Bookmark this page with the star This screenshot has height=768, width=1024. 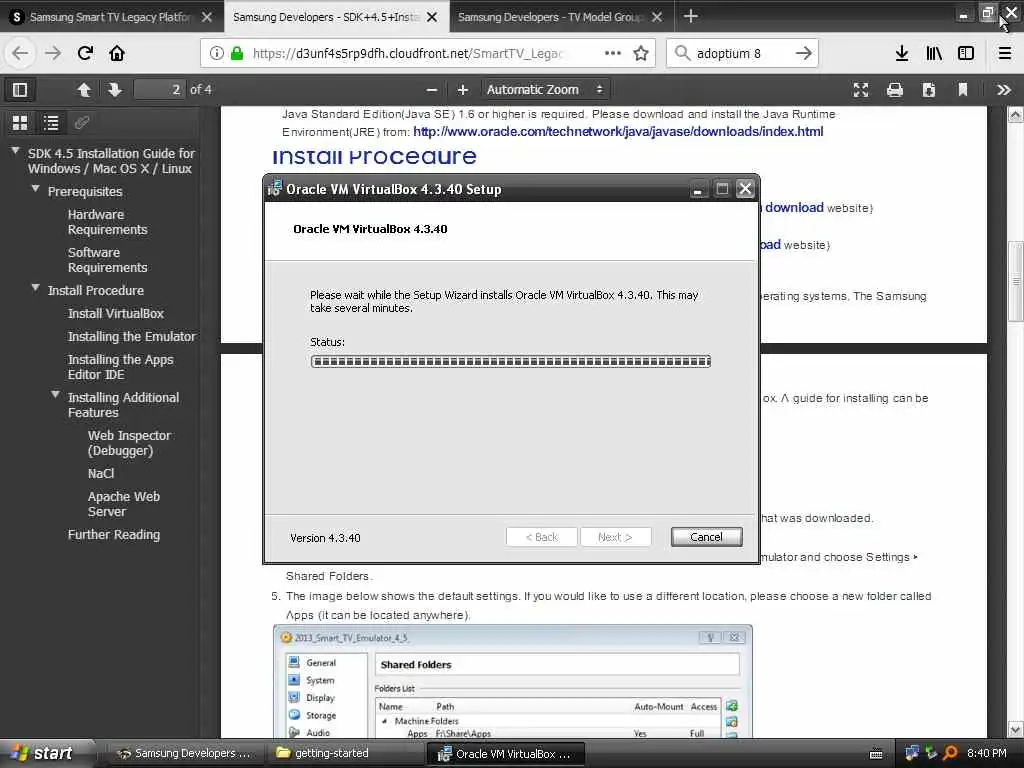click(641, 54)
